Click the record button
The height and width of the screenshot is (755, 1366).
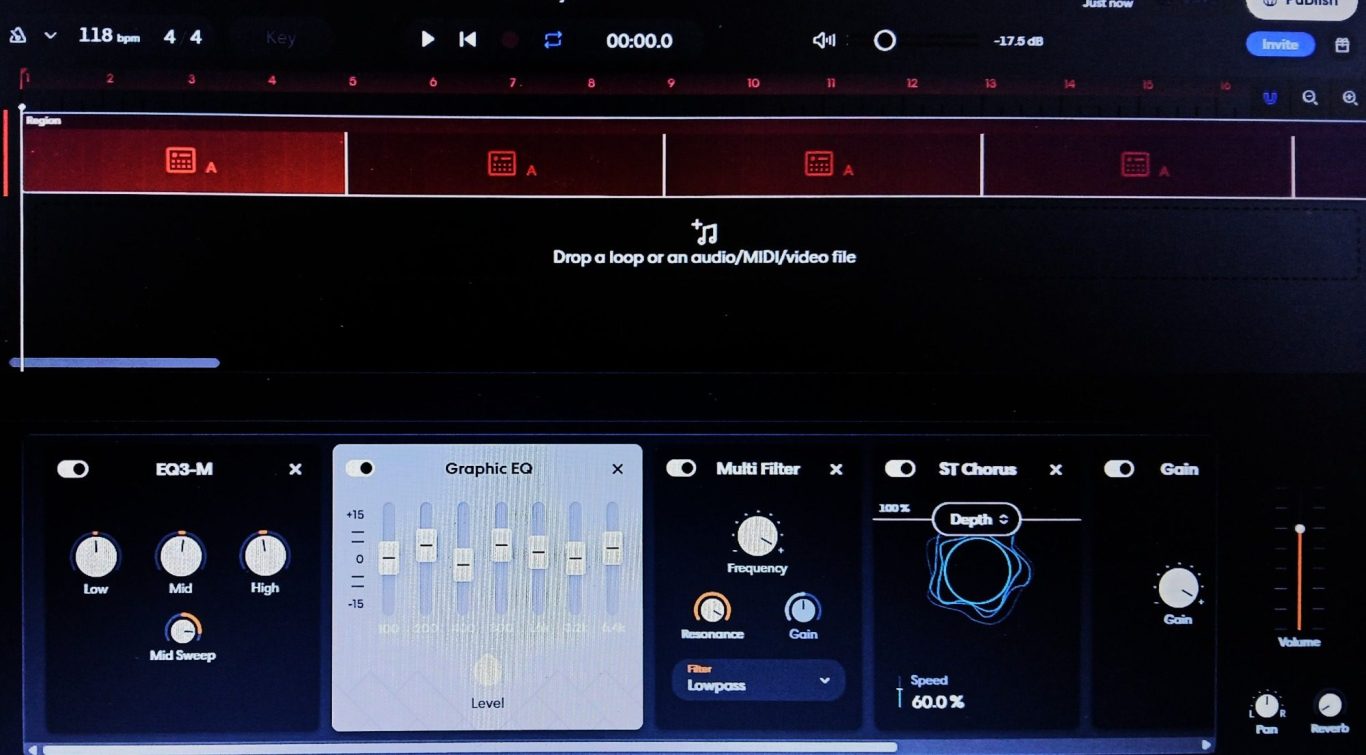coord(510,40)
